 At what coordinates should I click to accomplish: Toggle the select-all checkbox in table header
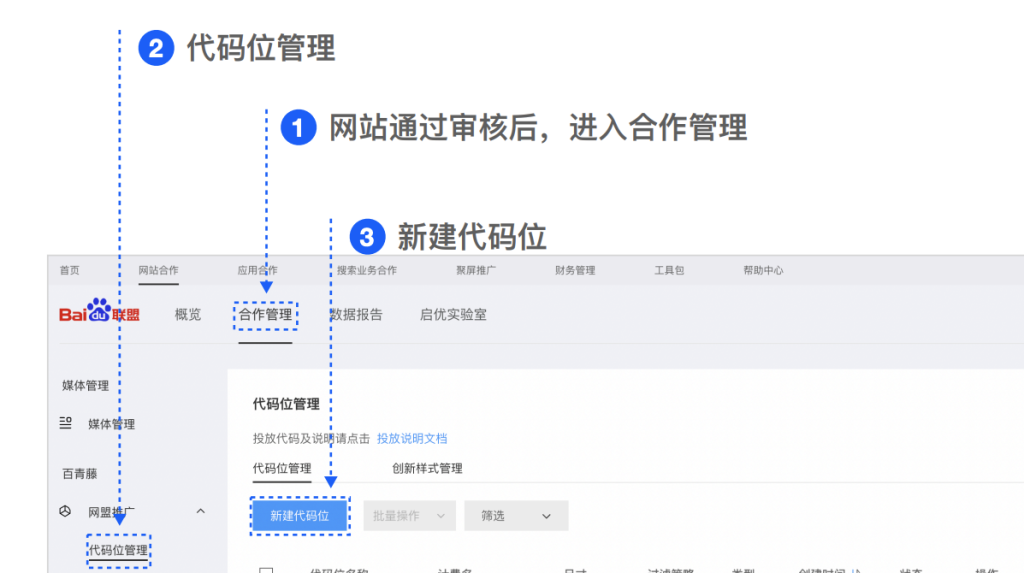266,570
